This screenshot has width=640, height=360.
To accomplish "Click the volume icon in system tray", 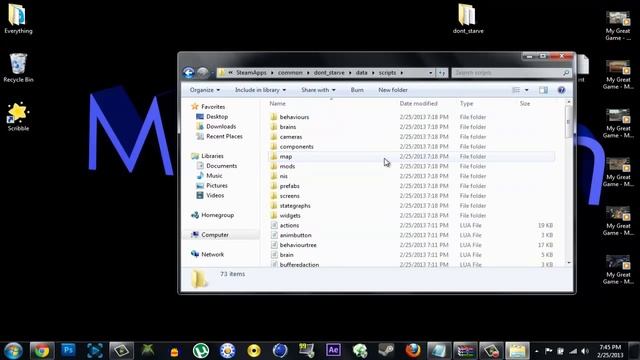I will [585, 351].
